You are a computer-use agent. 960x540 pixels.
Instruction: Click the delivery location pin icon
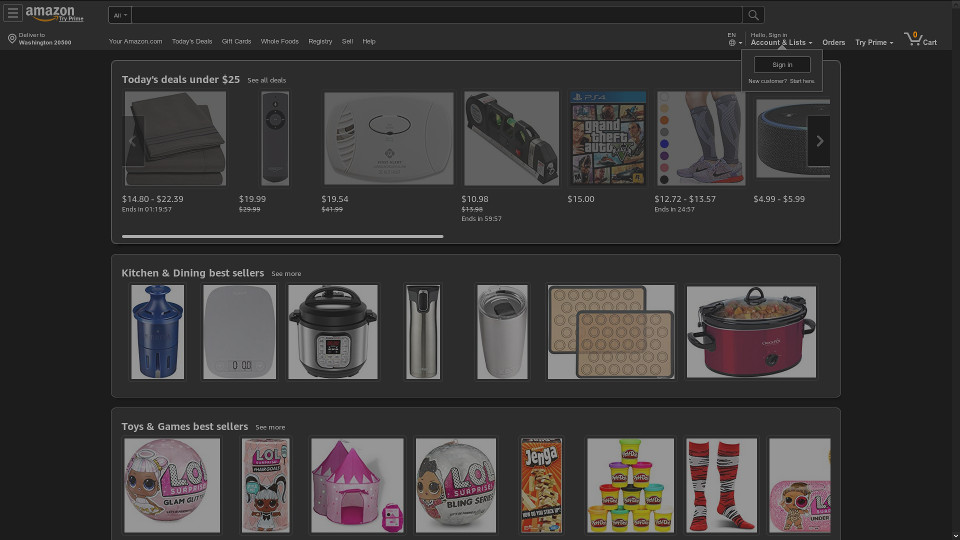click(12, 39)
